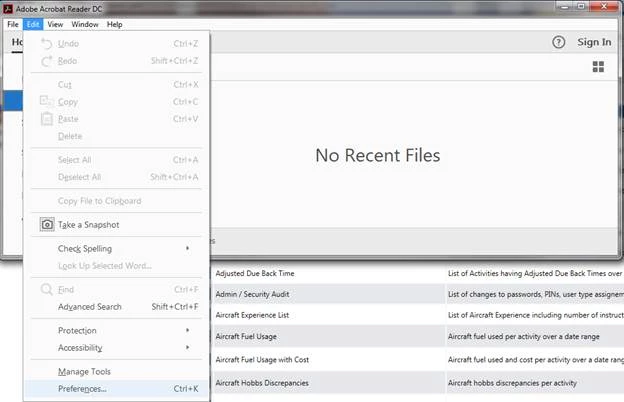The width and height of the screenshot is (624, 402).
Task: Open the Help menu
Action: pos(115,24)
